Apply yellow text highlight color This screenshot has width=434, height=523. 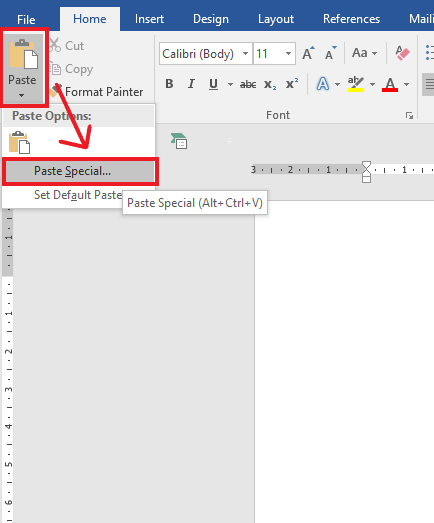356,84
